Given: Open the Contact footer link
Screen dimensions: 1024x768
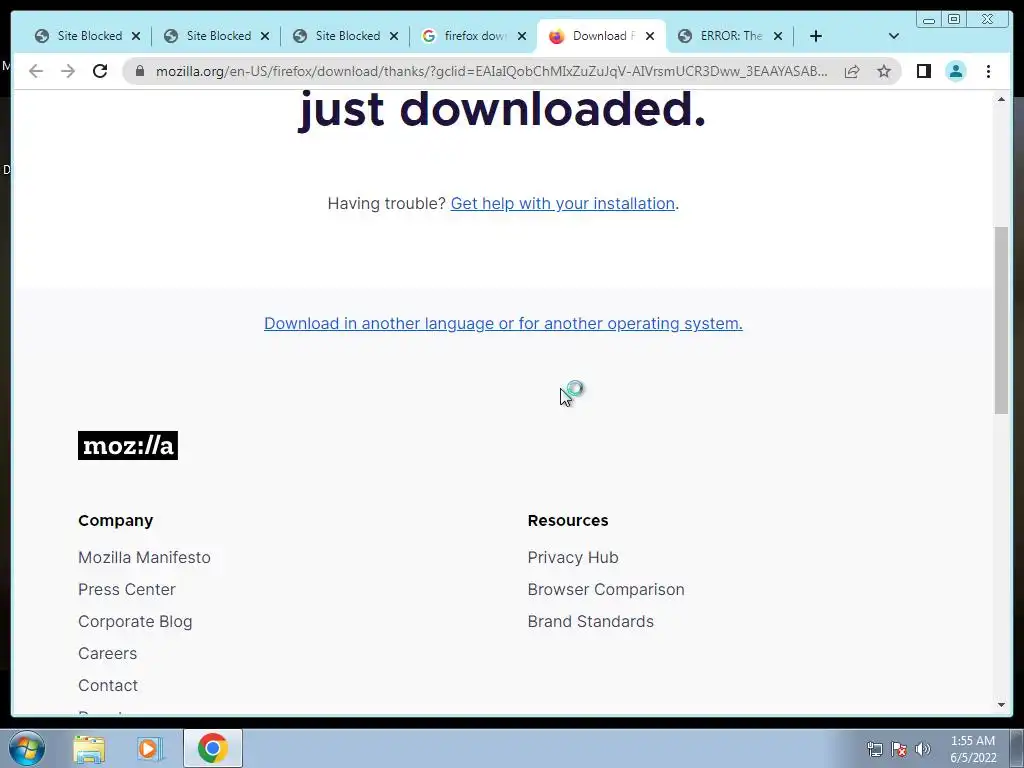Looking at the screenshot, I should 108,685.
